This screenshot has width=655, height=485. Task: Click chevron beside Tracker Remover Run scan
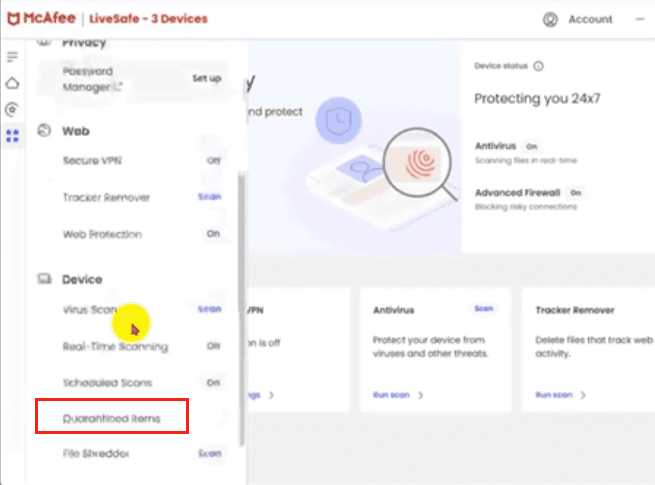[x=583, y=395]
